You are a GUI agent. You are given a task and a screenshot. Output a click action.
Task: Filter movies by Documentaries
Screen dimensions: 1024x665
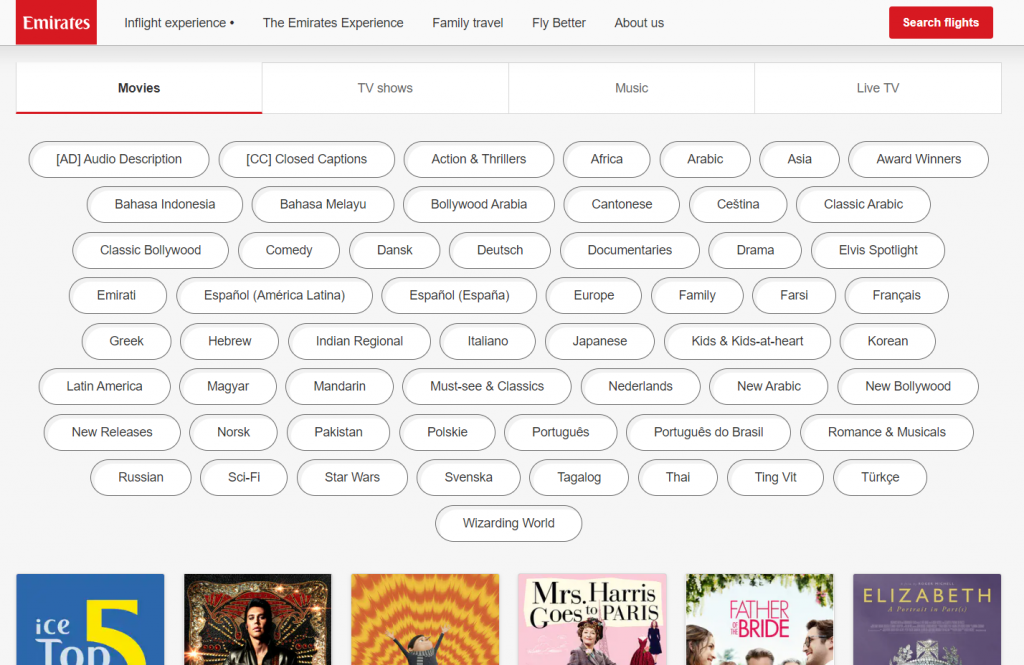pyautogui.click(x=630, y=250)
